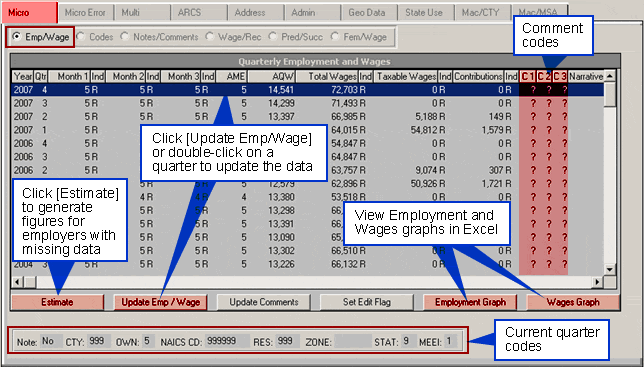
Task: Choose the Wage/Rec radio option
Action: pos(233,37)
